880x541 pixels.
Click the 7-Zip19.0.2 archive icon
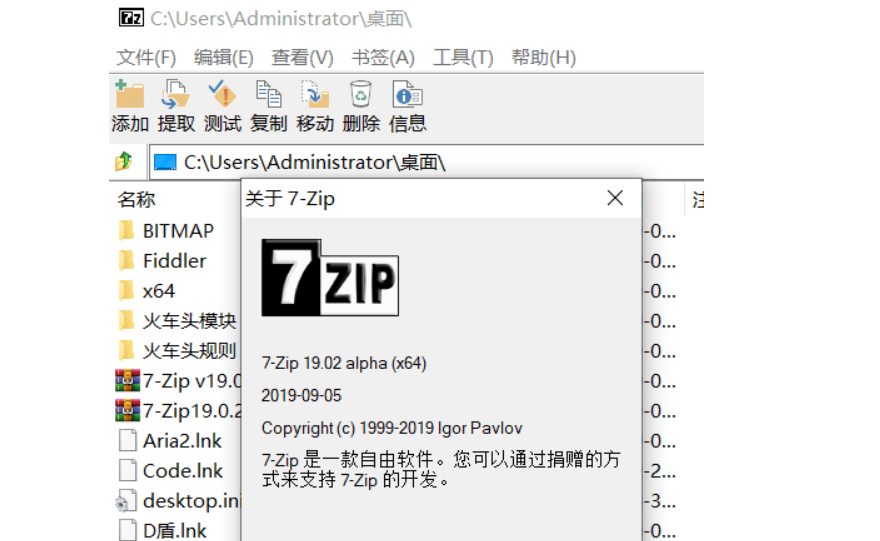click(127, 410)
